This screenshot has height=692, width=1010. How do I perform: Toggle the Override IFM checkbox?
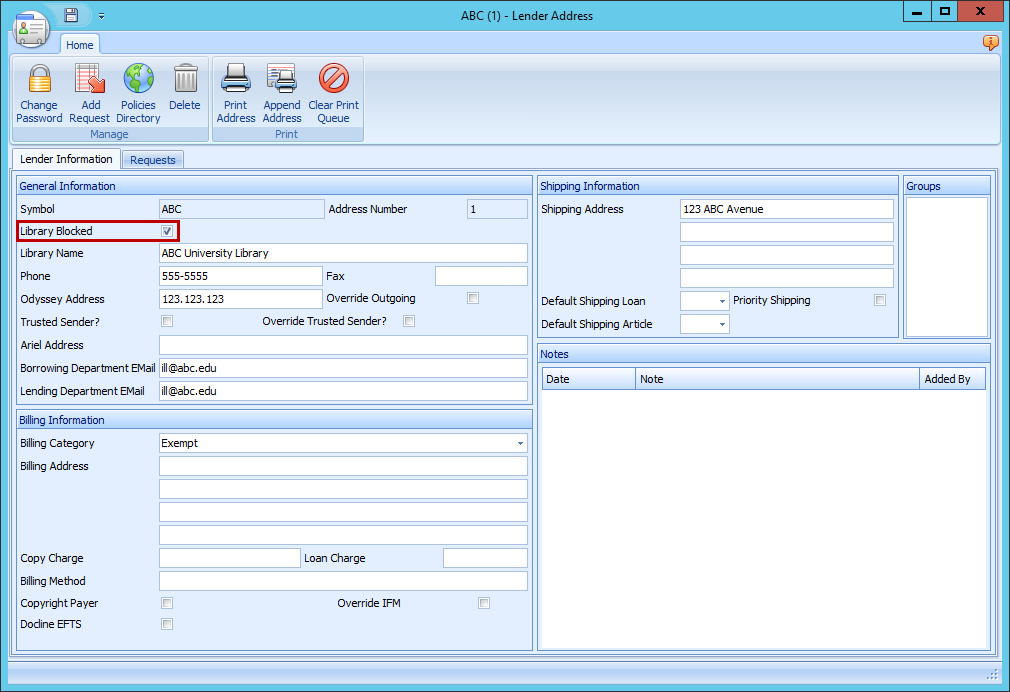(484, 603)
